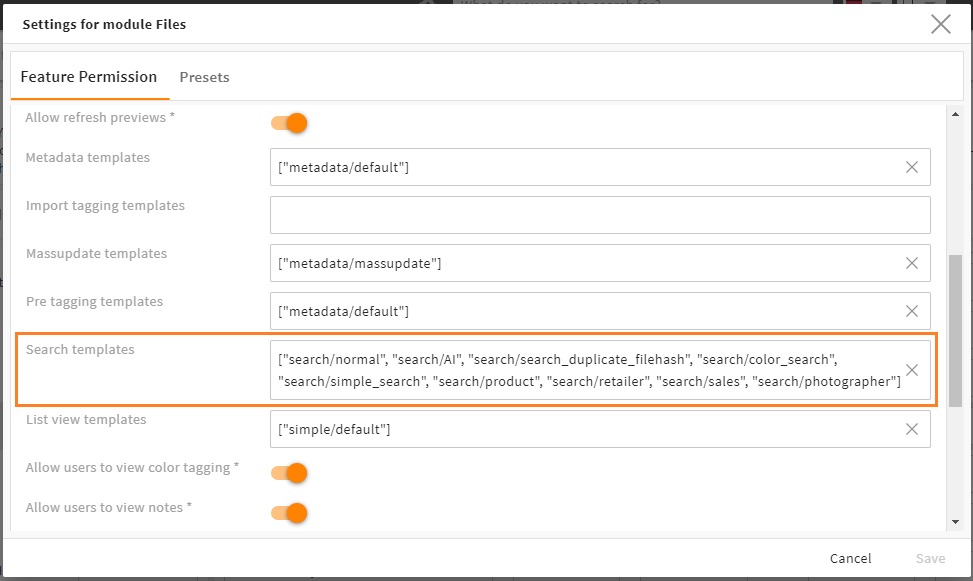
Task: Click the Search templates input field
Action: click(x=600, y=370)
